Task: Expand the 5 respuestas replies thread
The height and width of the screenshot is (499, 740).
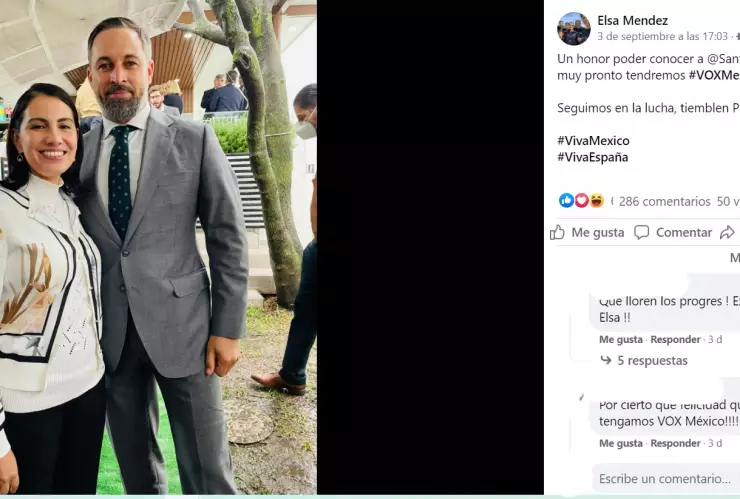Action: [651, 361]
